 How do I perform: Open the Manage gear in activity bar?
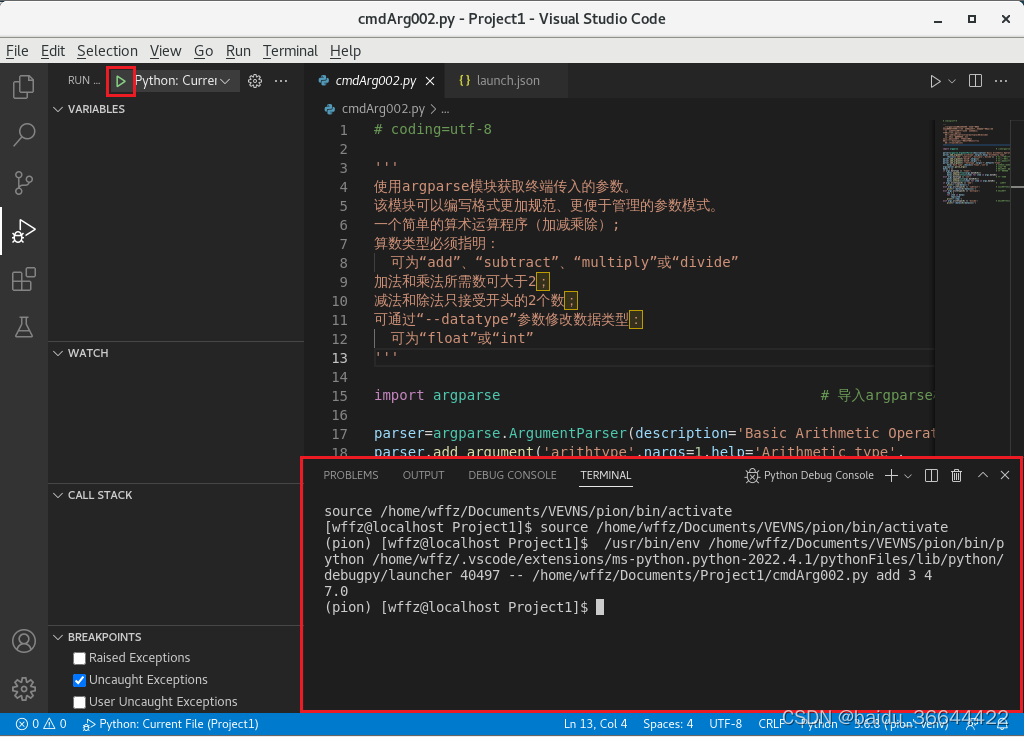click(x=24, y=689)
